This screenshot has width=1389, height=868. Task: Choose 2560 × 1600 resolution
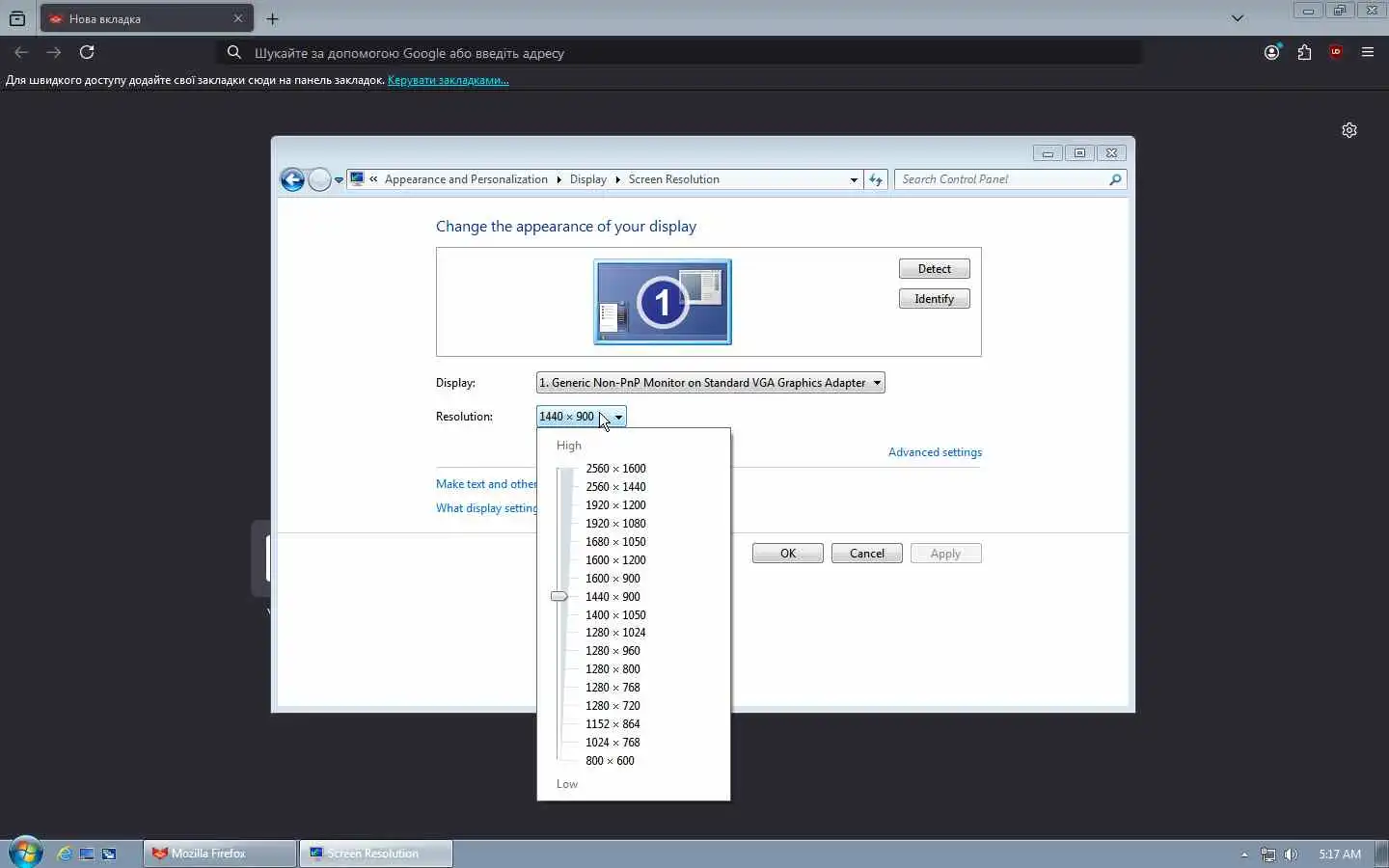coord(615,469)
